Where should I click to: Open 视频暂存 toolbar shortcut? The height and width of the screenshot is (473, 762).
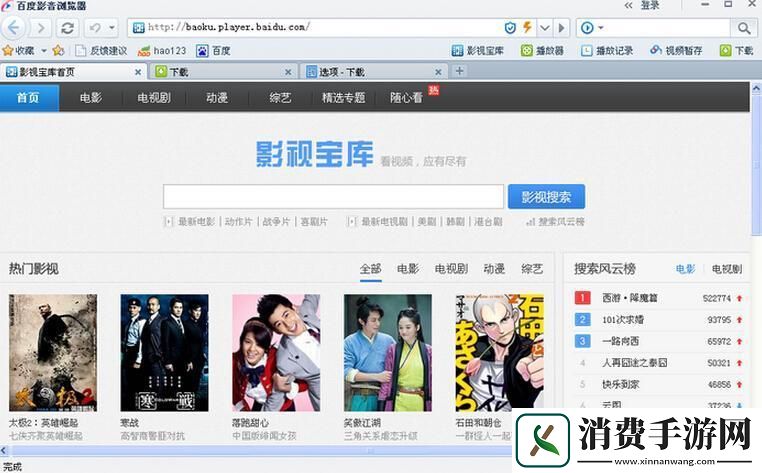click(676, 51)
